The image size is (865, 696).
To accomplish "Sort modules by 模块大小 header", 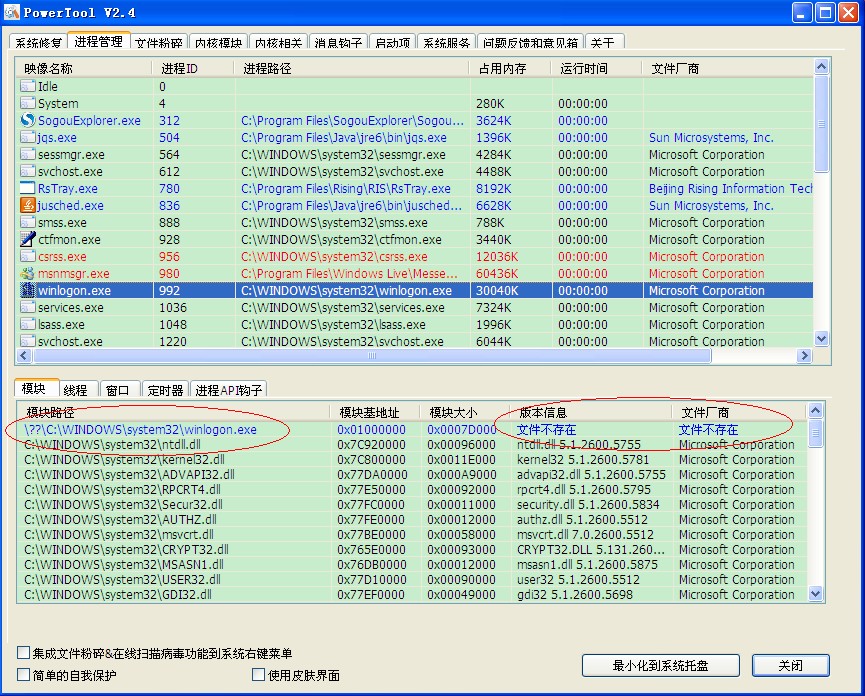I will (x=464, y=413).
